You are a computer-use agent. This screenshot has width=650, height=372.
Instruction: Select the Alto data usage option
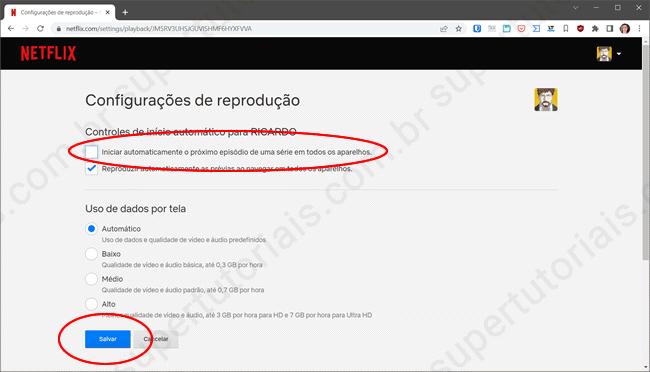point(92,304)
